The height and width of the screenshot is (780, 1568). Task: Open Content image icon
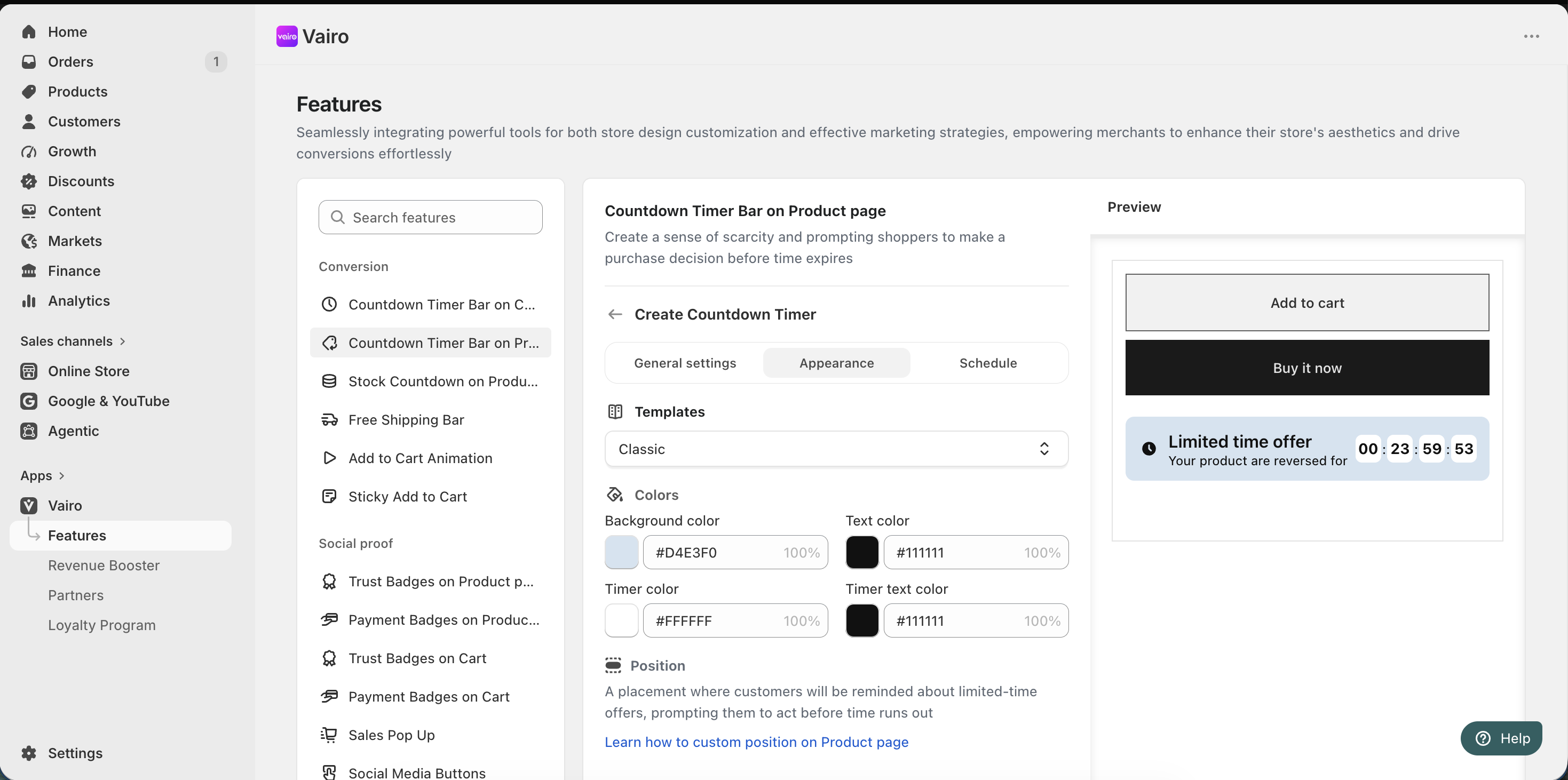tap(29, 211)
